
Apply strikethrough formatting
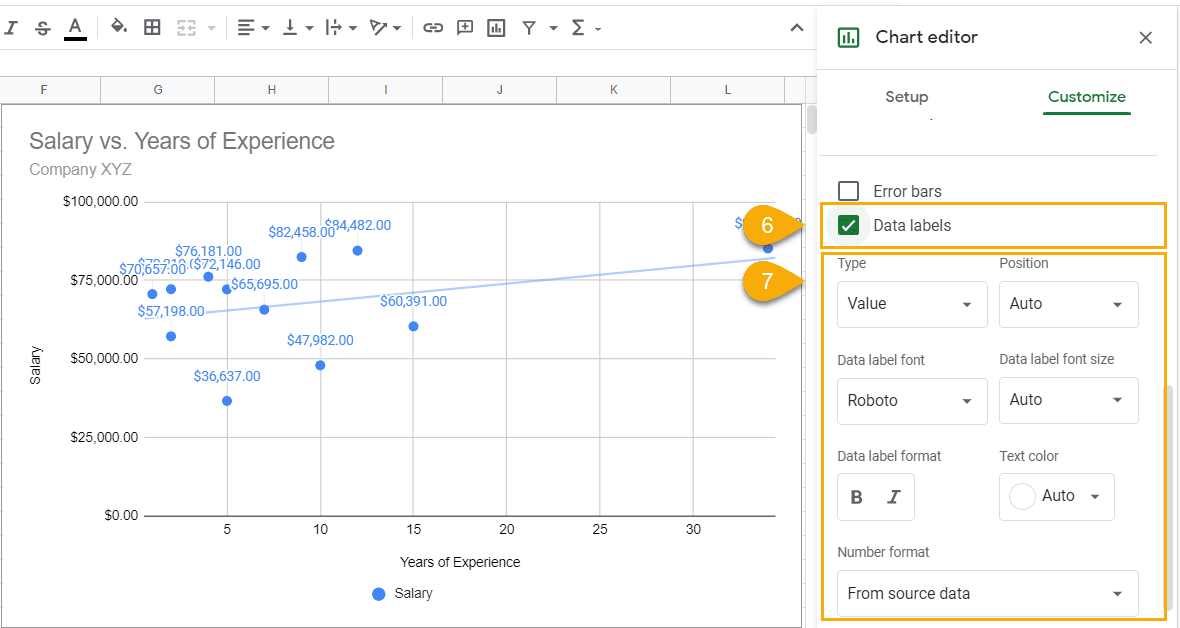(x=41, y=27)
